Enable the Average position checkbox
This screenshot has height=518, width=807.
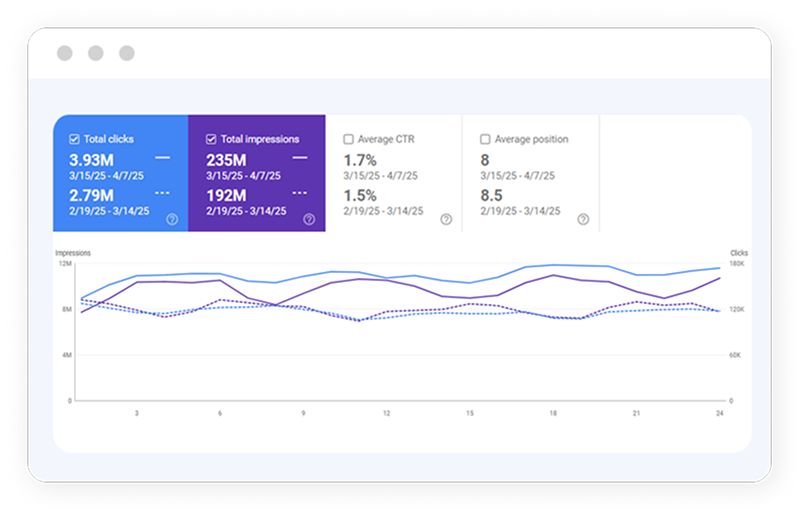pyautogui.click(x=485, y=139)
